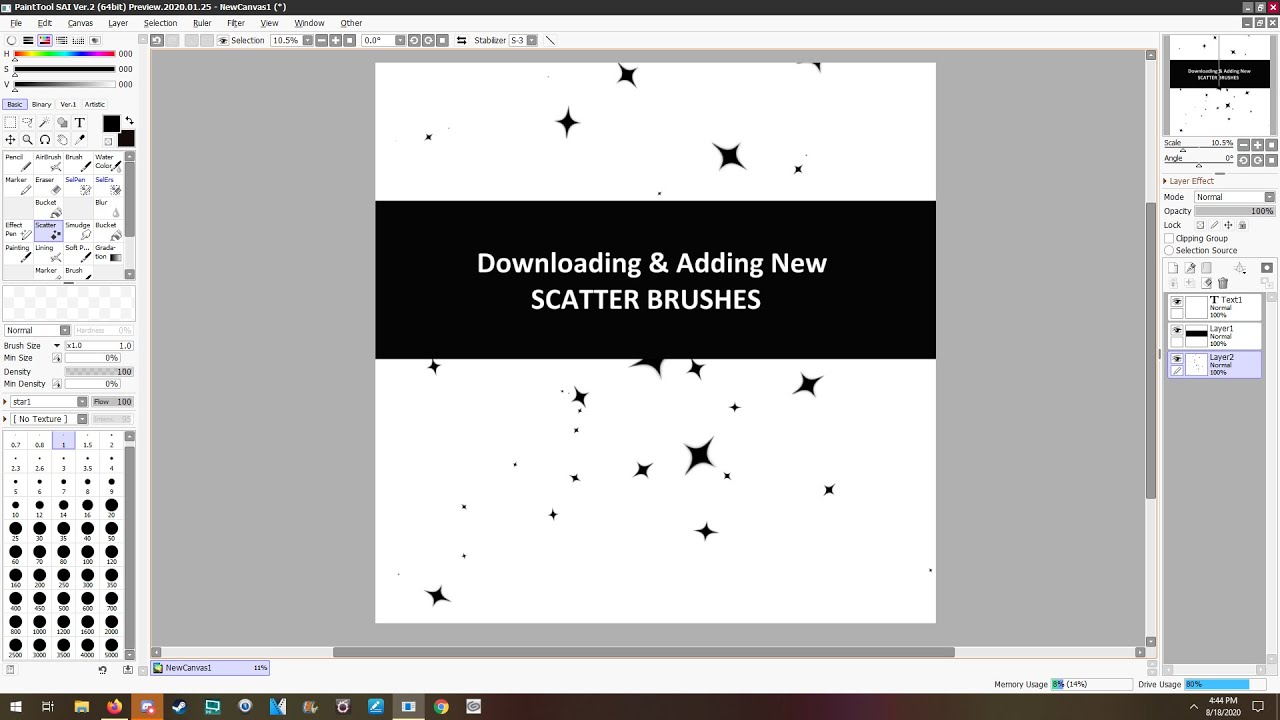Switch to the Artistic brush tab
1280x720 pixels.
pyautogui.click(x=94, y=104)
